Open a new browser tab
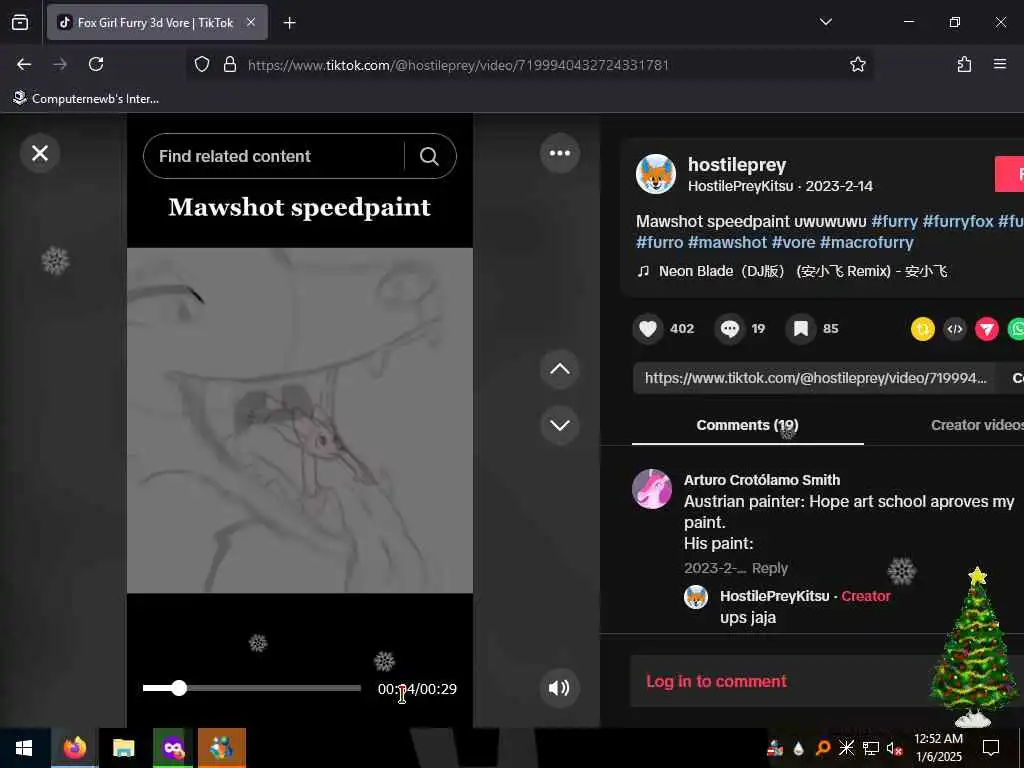Screen dimensions: 1024x768 (x=289, y=23)
